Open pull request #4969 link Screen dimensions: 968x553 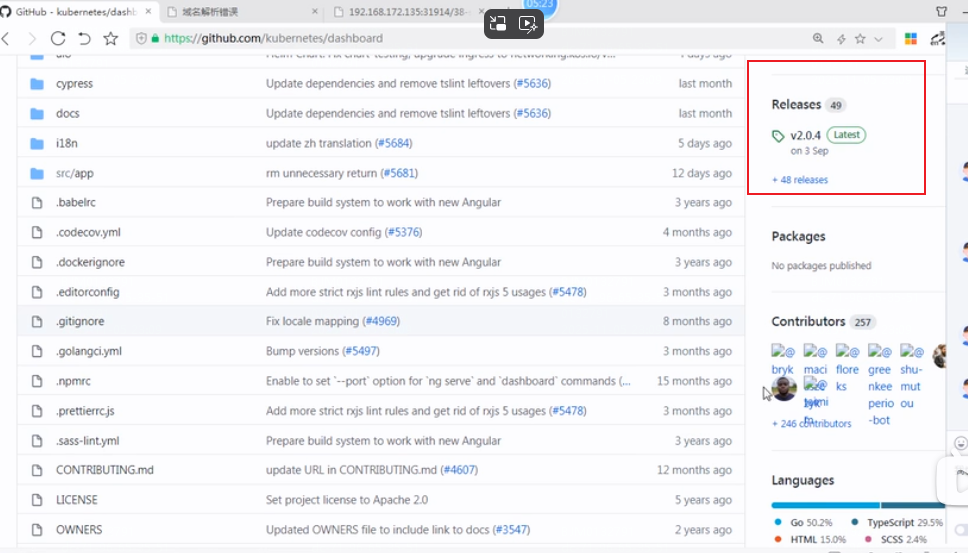[x=382, y=322]
